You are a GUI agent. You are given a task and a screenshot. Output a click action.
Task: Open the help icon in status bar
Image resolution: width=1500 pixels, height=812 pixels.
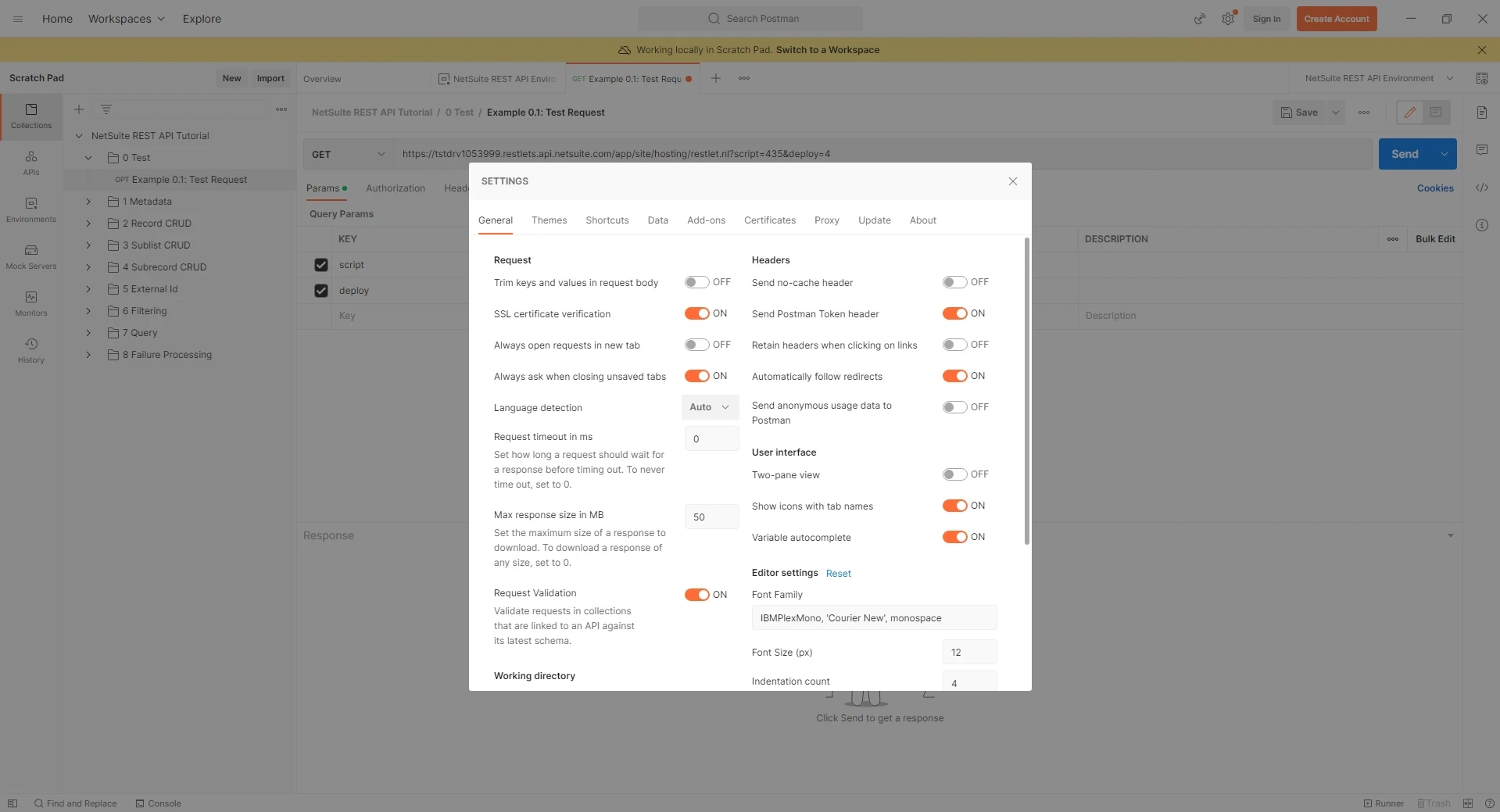1489,803
